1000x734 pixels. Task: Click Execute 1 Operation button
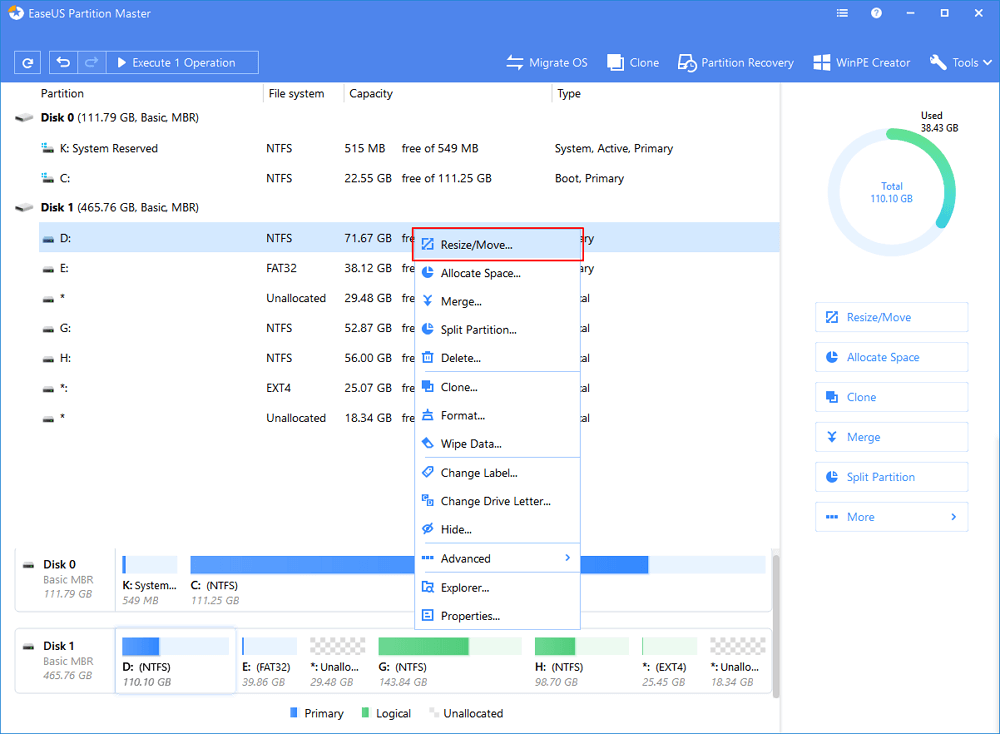182,62
